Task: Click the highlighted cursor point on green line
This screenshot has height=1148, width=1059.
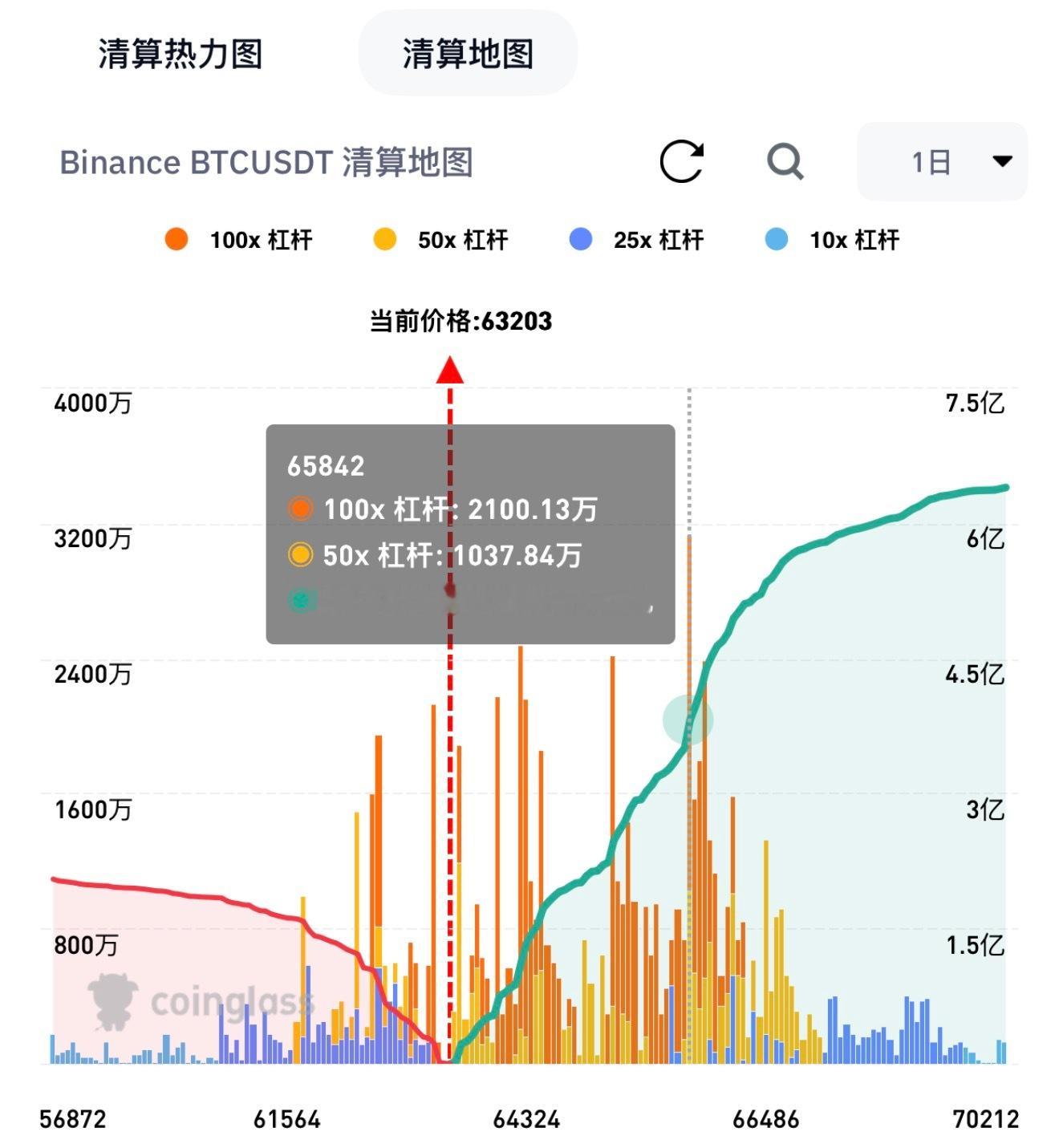Action: tap(688, 720)
